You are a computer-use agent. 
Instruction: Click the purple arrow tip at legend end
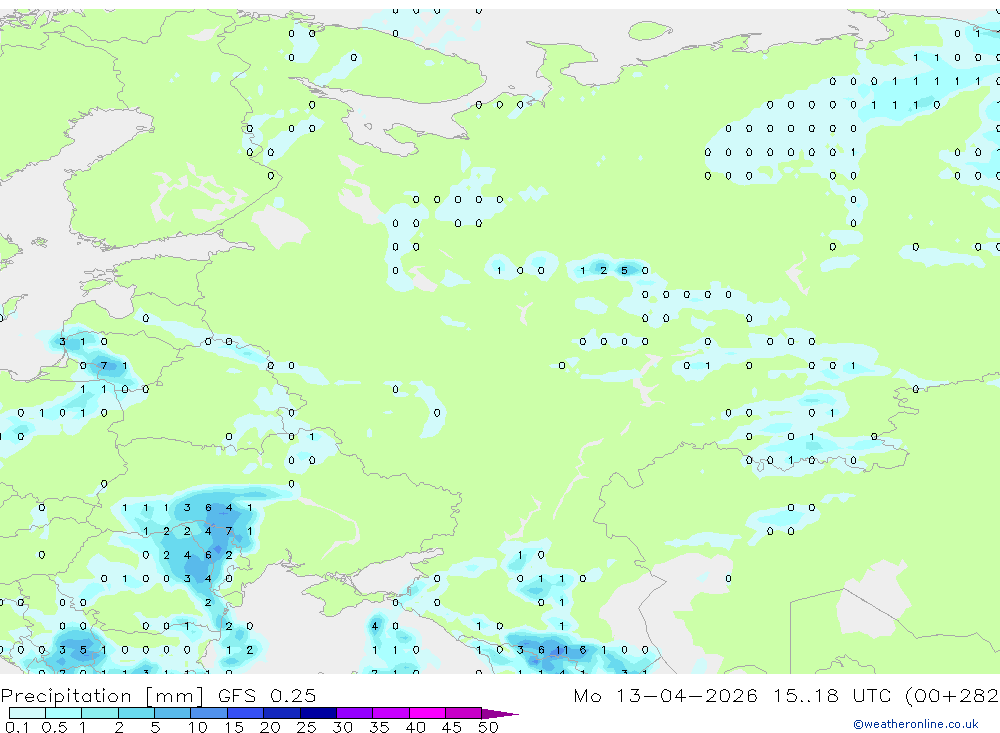[x=499, y=713]
